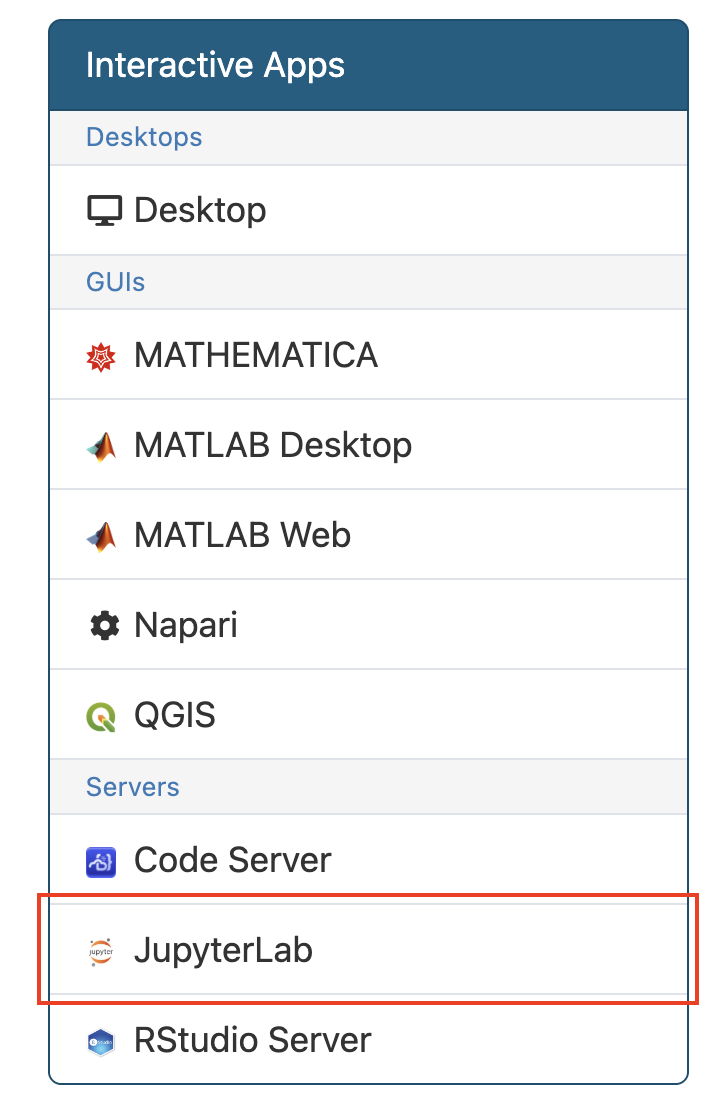Click the JupyterLab orange logo icon
The width and height of the screenshot is (718, 1116).
[x=101, y=950]
